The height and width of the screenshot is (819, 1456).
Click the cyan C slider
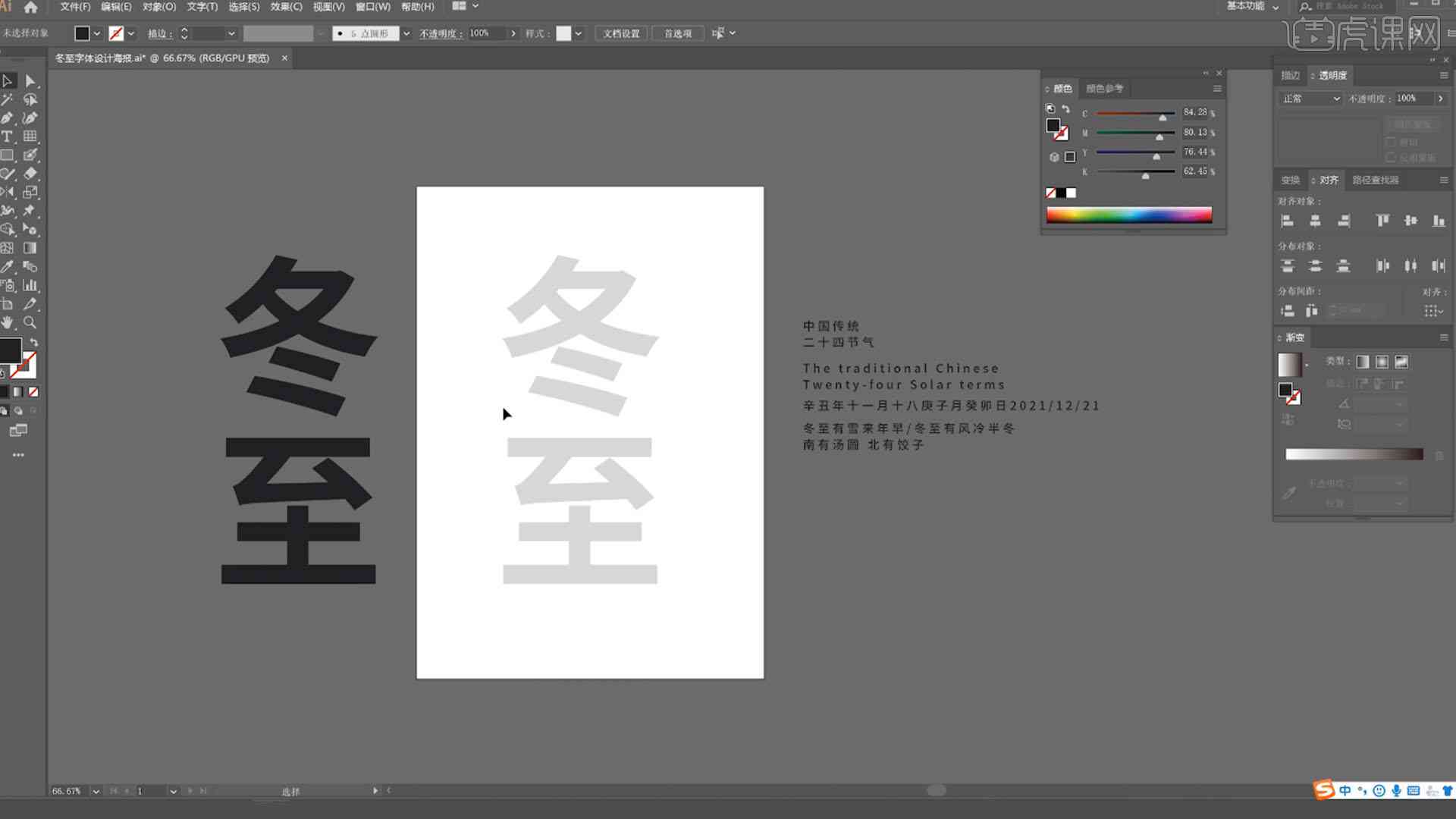click(x=1135, y=114)
